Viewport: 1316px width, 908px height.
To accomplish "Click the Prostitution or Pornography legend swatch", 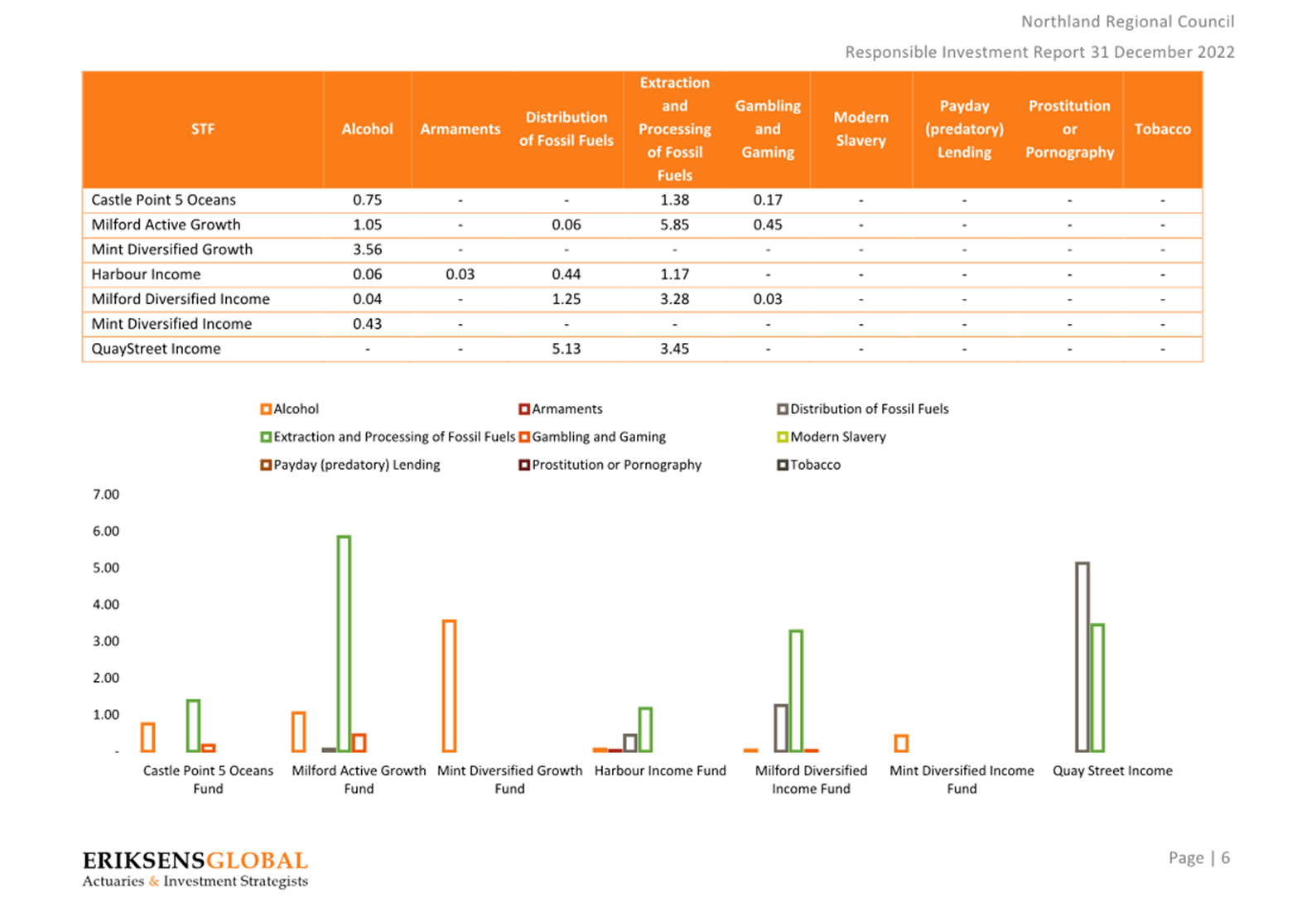I will pos(524,466).
